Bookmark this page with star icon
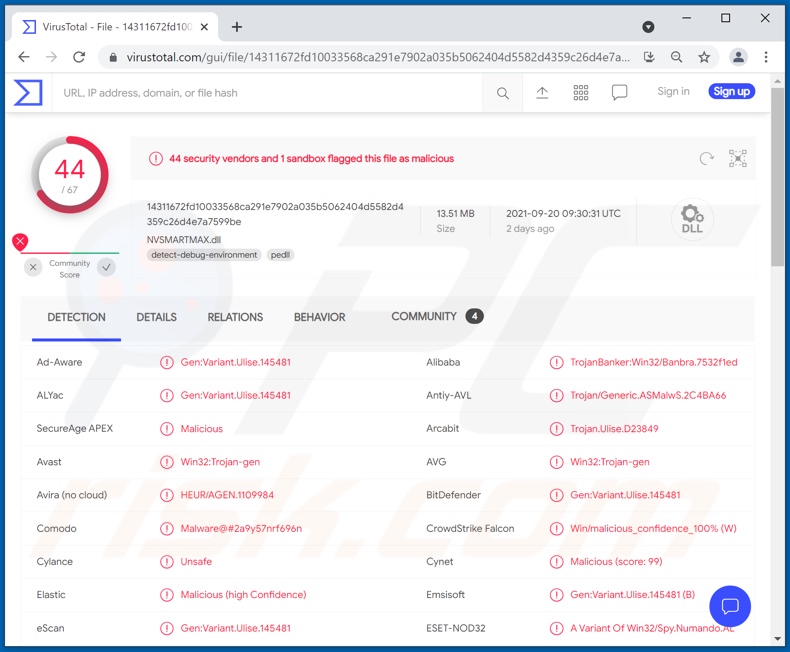 point(704,57)
